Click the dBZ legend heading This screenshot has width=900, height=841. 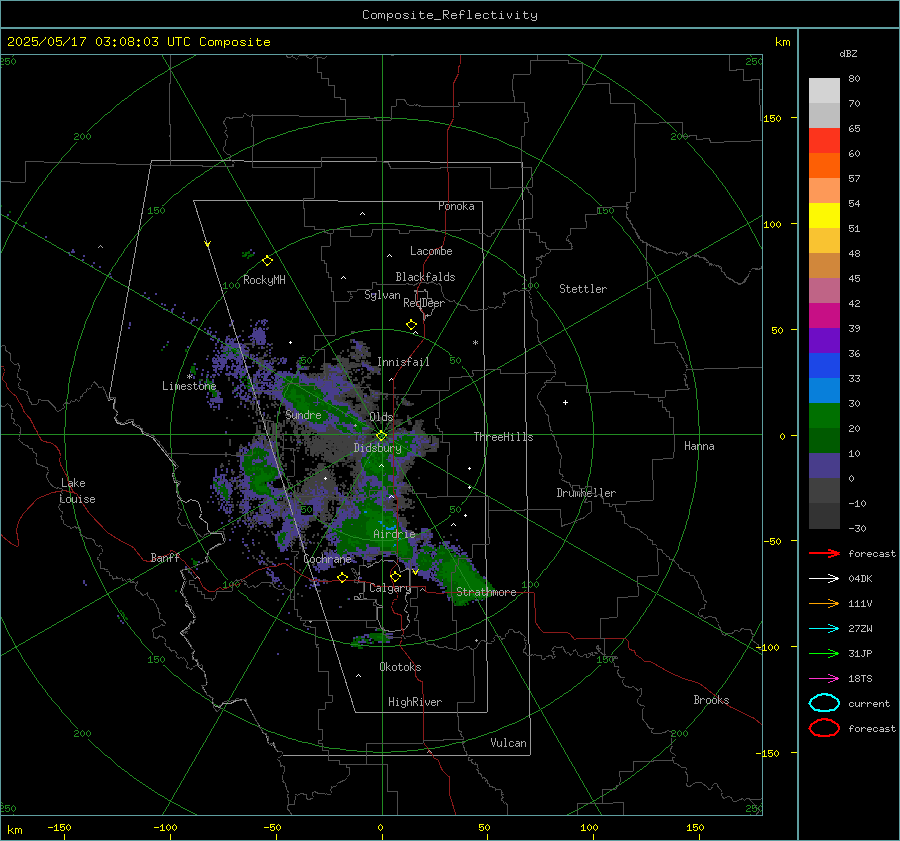848,53
